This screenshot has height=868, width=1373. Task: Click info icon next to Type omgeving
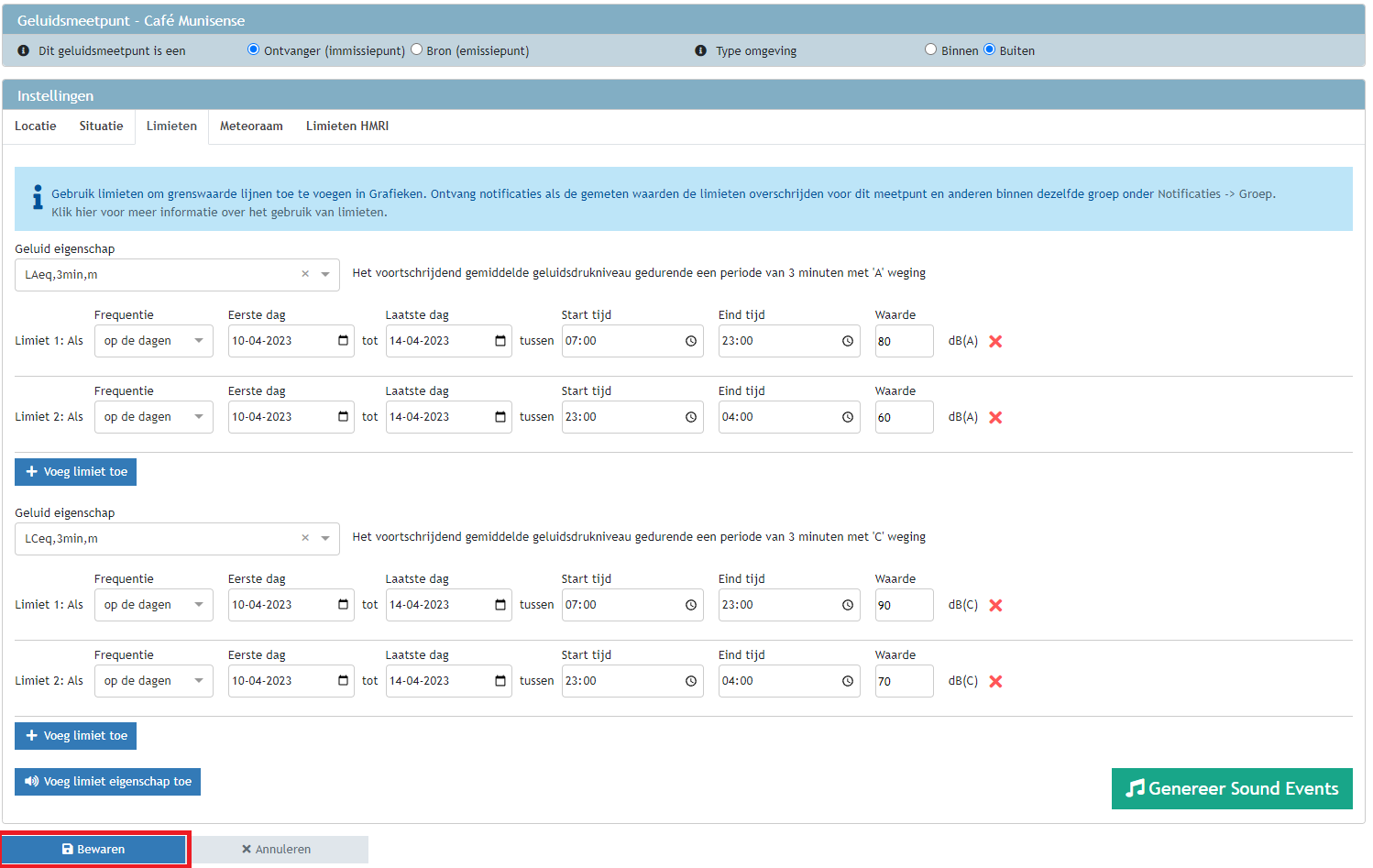click(x=700, y=51)
